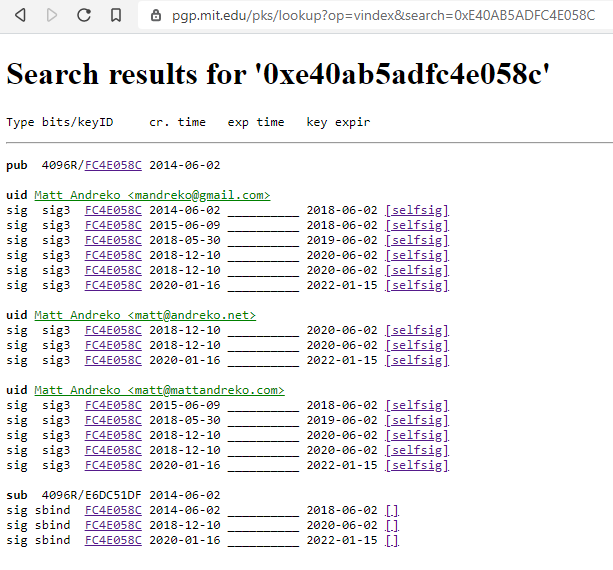Click empty brackets link in sbind 2018-12-10 row
The width and height of the screenshot is (613, 570).
pyautogui.click(x=392, y=525)
